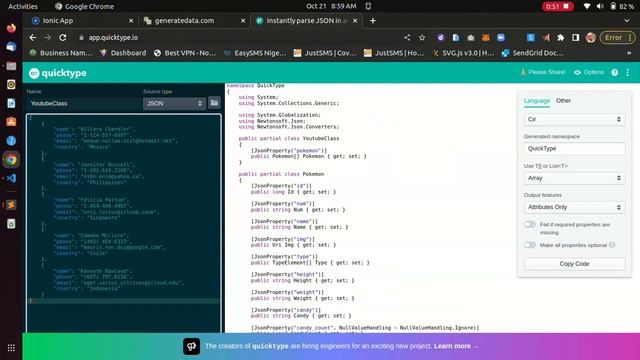Open file picker folder icon beside Source type

click(214, 103)
